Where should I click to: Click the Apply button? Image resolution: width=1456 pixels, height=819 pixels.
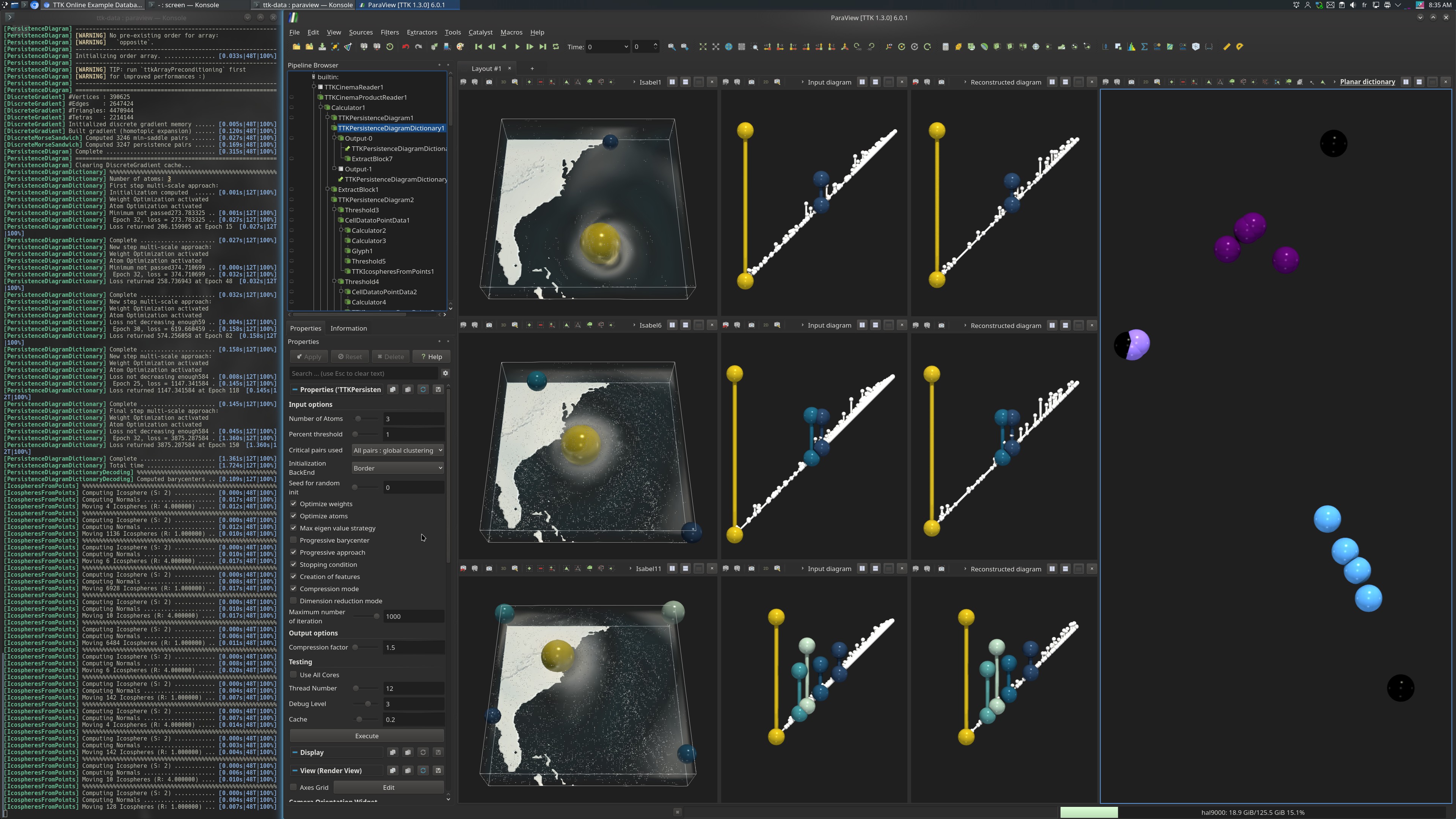pos(309,357)
